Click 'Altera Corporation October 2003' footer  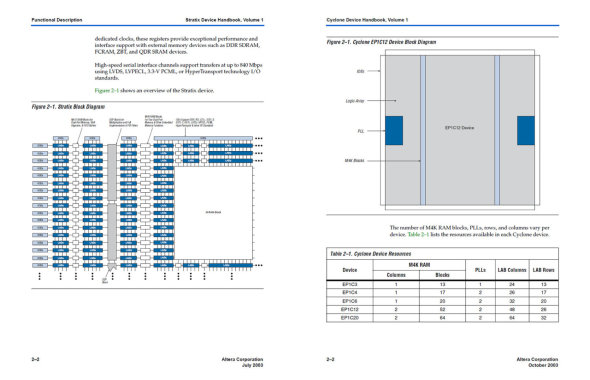click(537, 362)
